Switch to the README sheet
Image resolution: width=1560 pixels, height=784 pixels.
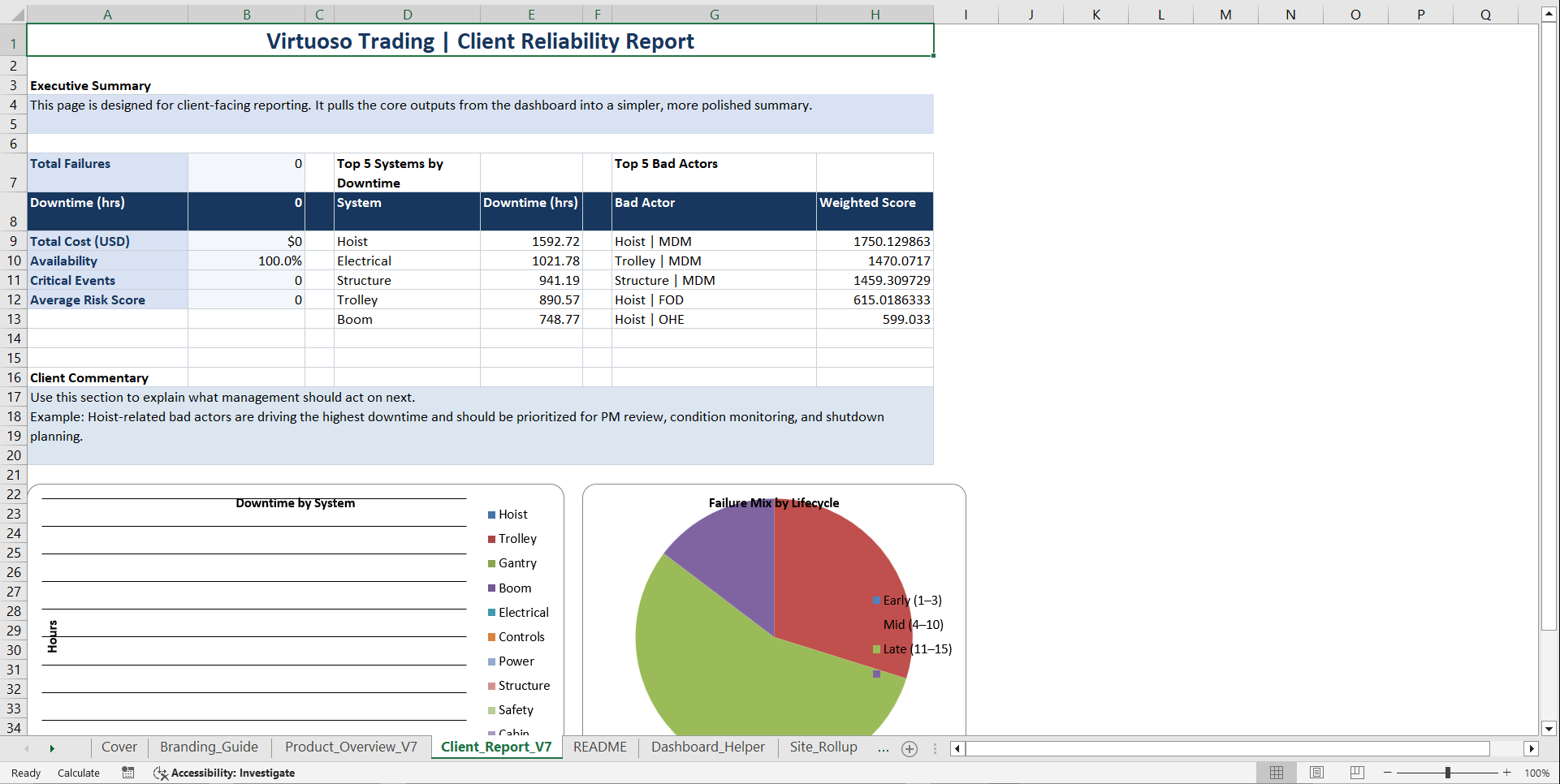tap(600, 747)
